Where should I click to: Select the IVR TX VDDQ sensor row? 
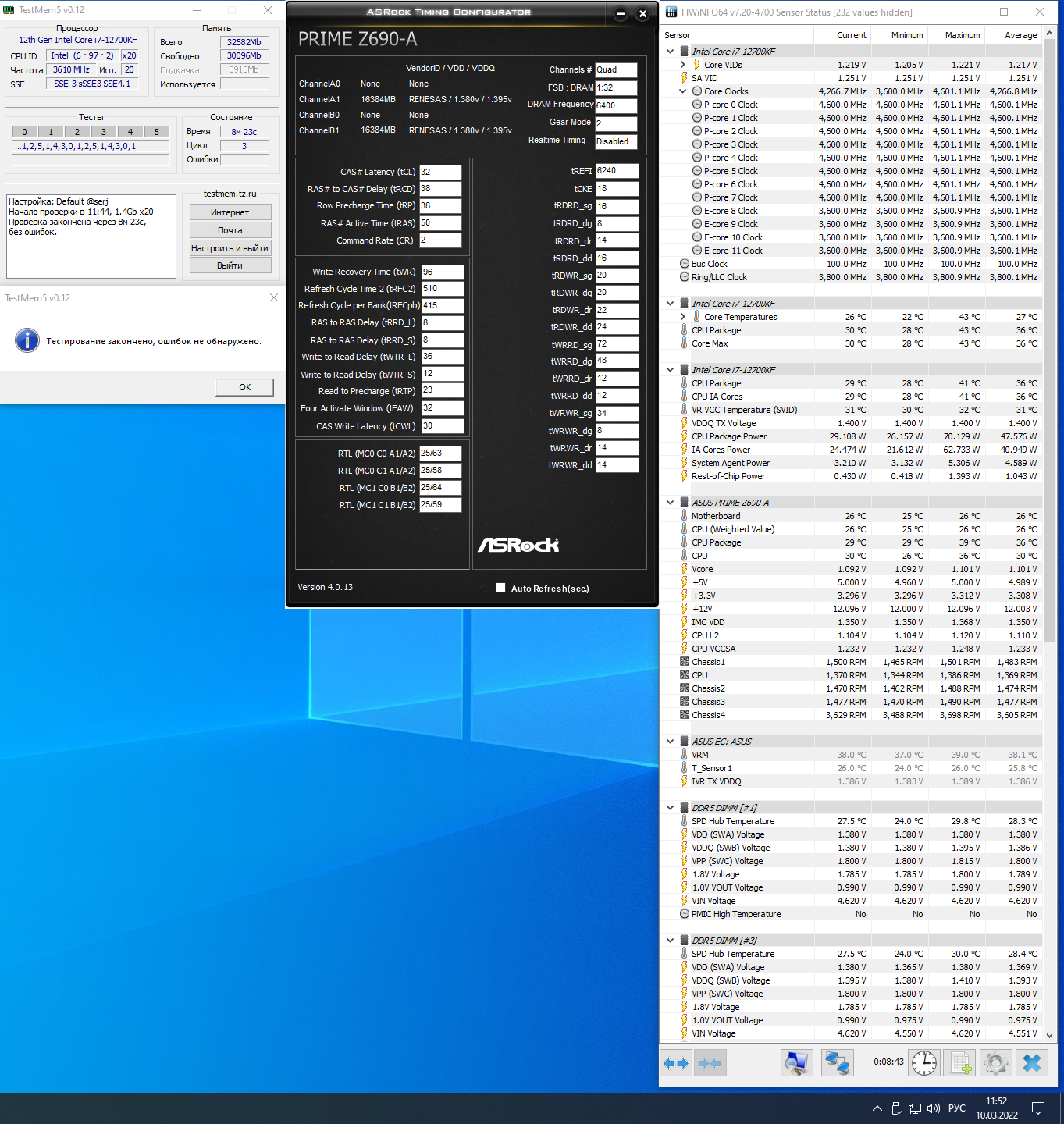click(x=852, y=781)
